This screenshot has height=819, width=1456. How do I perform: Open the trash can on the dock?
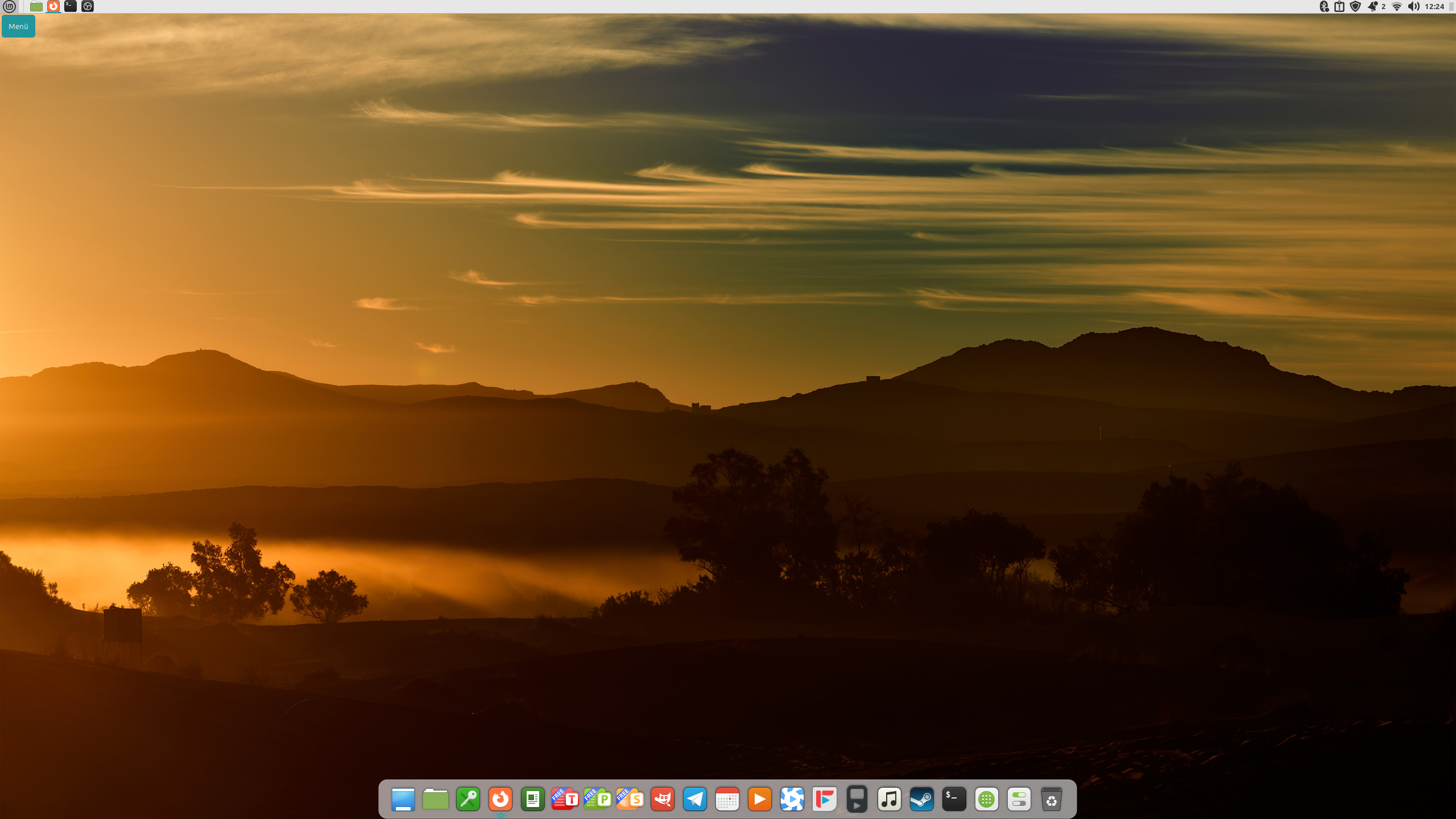click(x=1052, y=799)
